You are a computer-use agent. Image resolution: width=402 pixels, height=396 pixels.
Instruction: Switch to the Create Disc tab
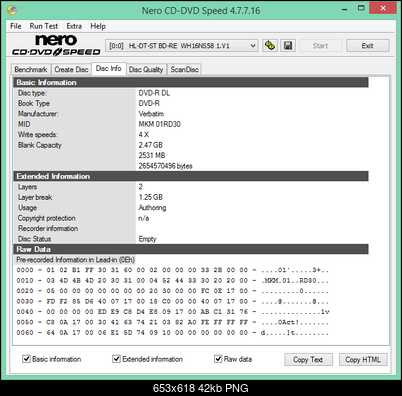pyautogui.click(x=71, y=69)
